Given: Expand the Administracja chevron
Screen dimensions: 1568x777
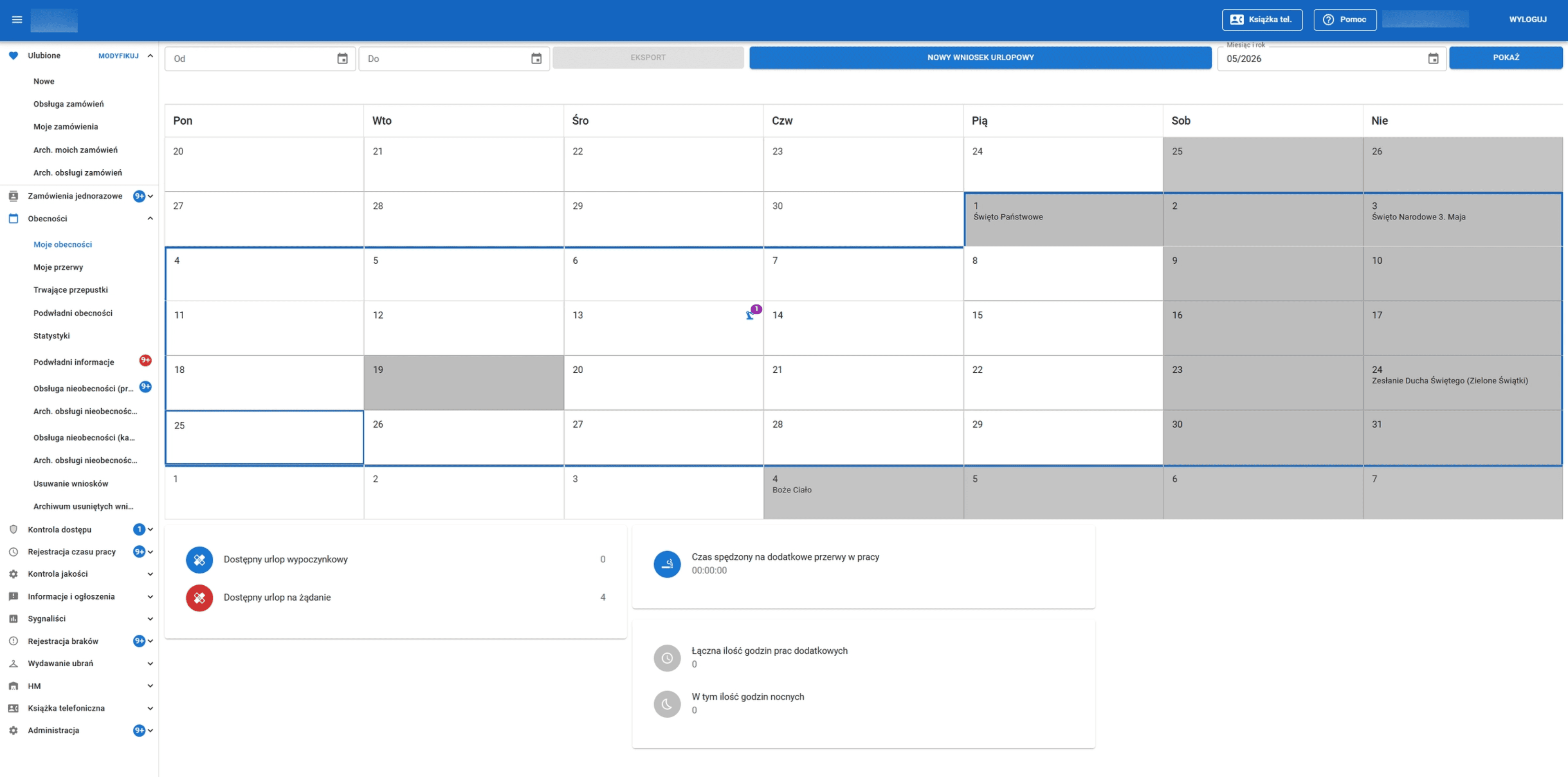Looking at the screenshot, I should [x=151, y=730].
